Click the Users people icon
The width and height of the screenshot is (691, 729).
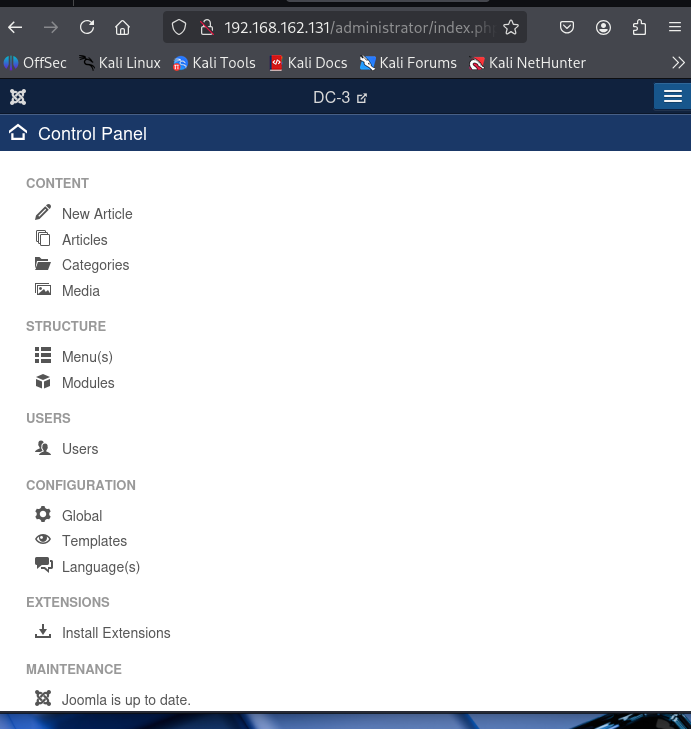pos(43,448)
